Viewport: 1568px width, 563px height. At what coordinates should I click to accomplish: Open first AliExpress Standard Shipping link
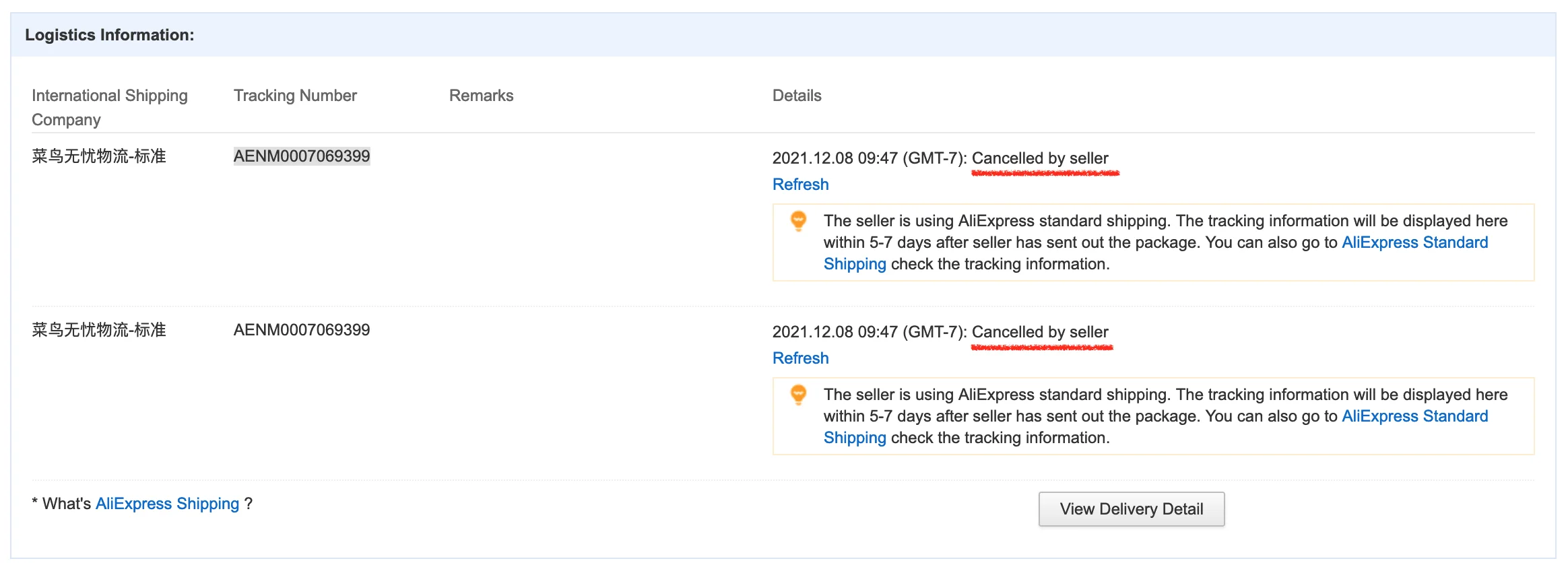pos(1414,242)
